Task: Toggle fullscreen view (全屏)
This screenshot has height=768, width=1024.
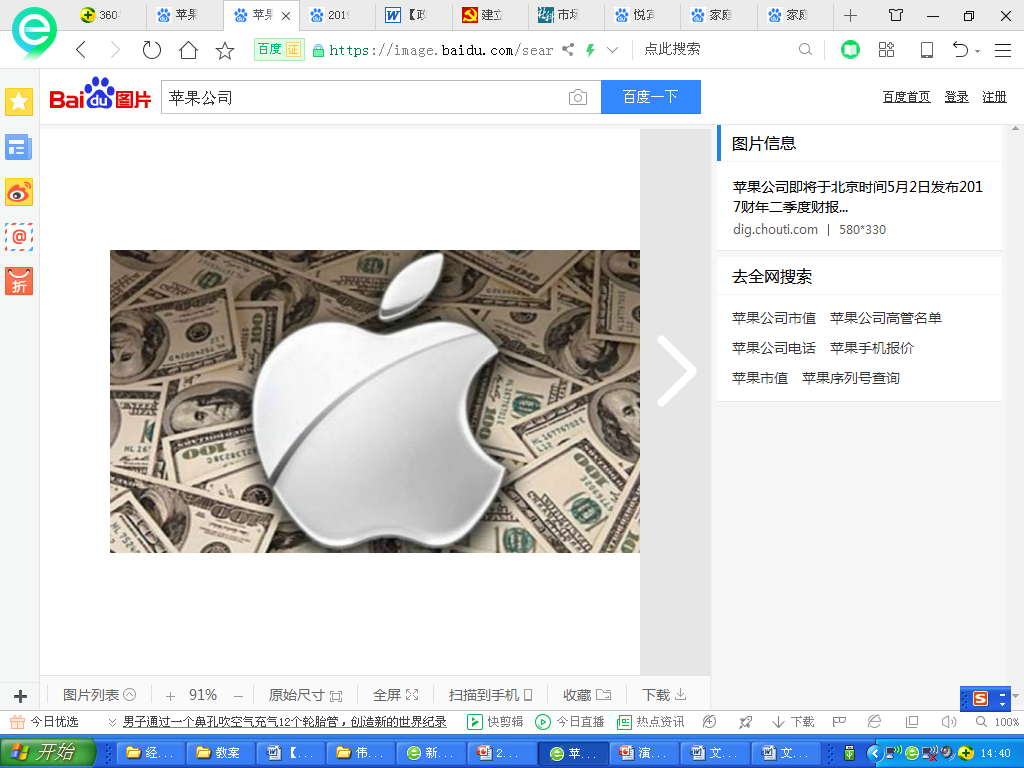Action: tap(395, 695)
